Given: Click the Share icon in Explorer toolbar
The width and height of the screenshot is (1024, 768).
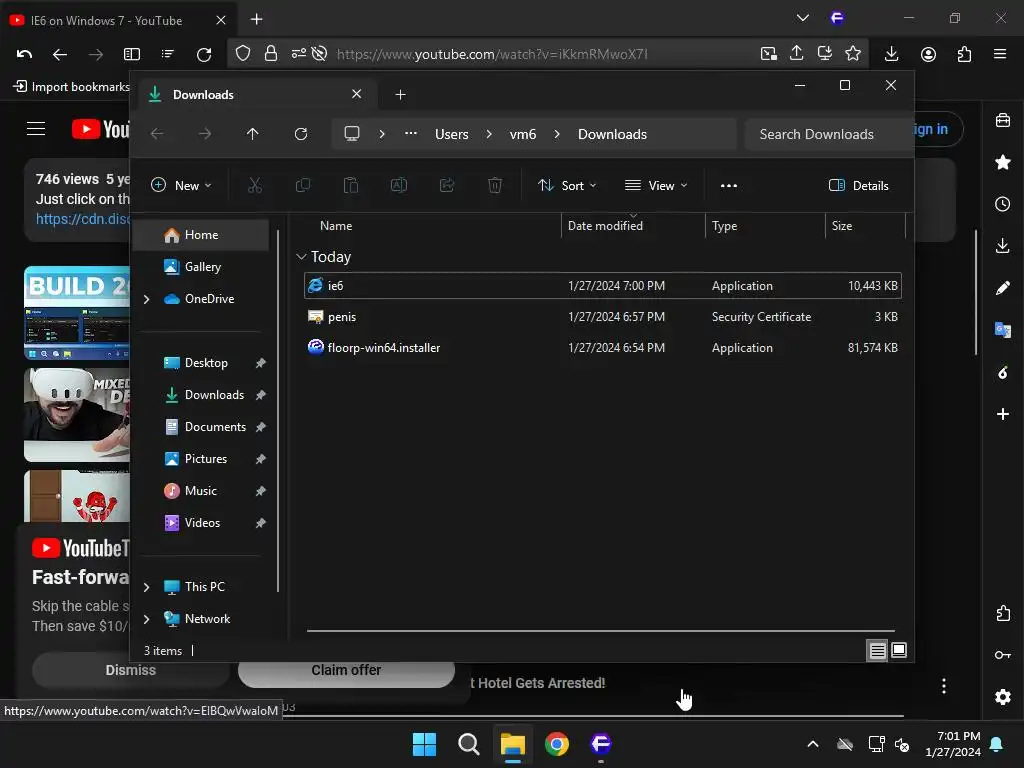Looking at the screenshot, I should point(447,185).
